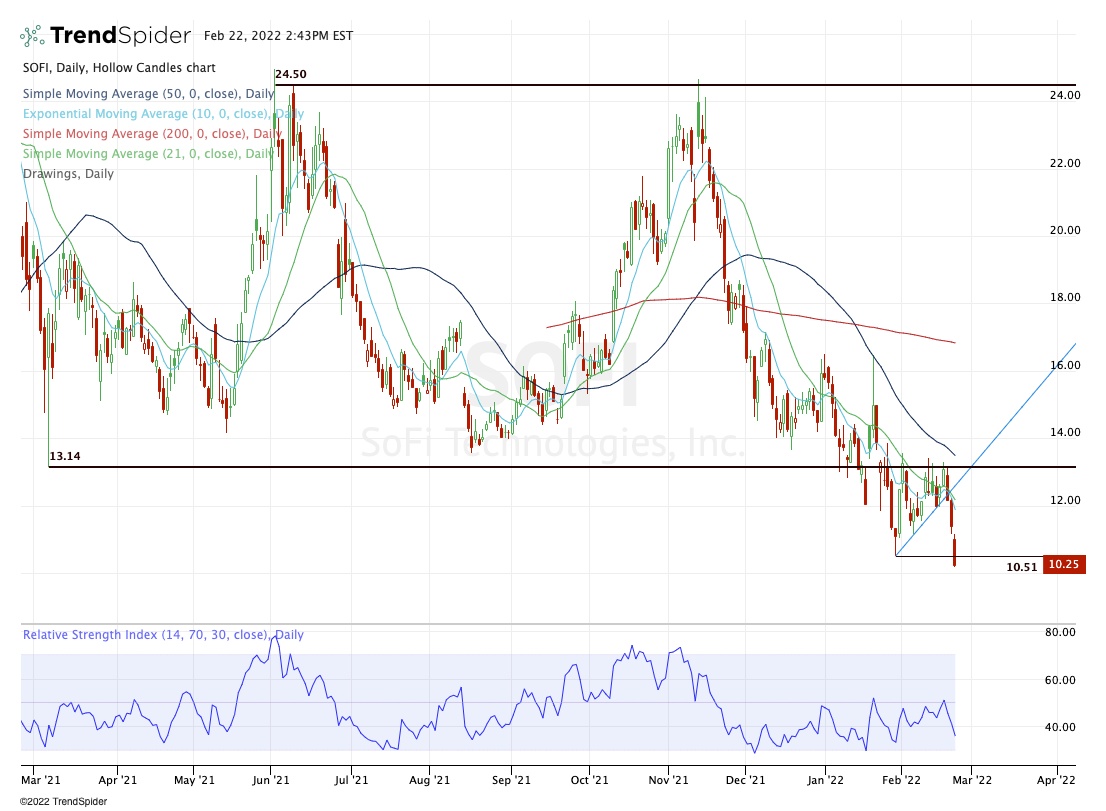Select the 24.50 resistance level label
1106x811 pixels.
[x=290, y=74]
